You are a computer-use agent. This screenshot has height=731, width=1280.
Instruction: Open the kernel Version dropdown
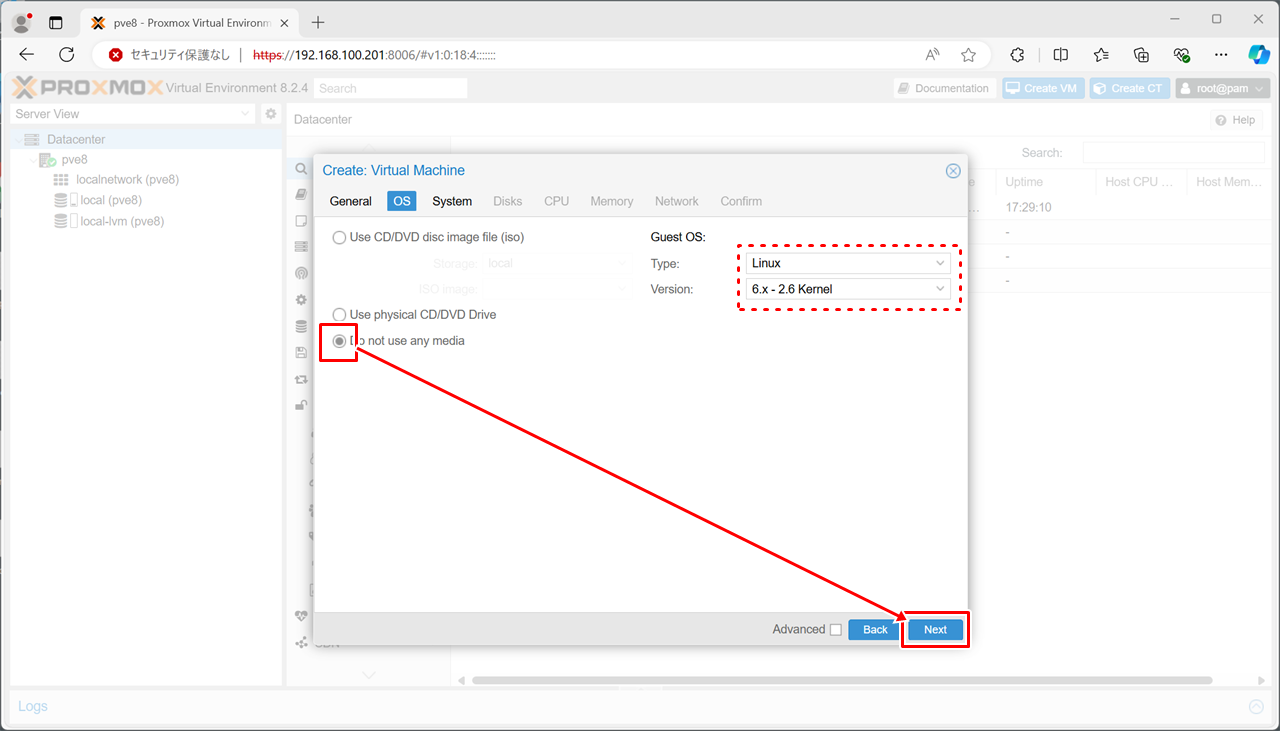pyautogui.click(x=848, y=289)
